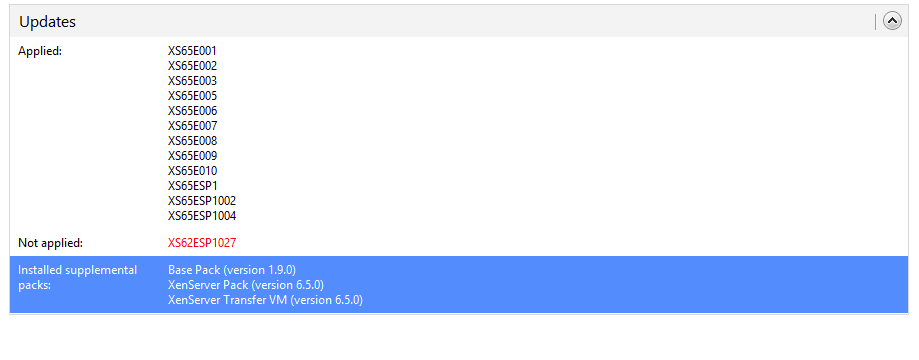919x360 pixels.
Task: Click Base Pack version 1.9.0 entry
Action: (232, 270)
